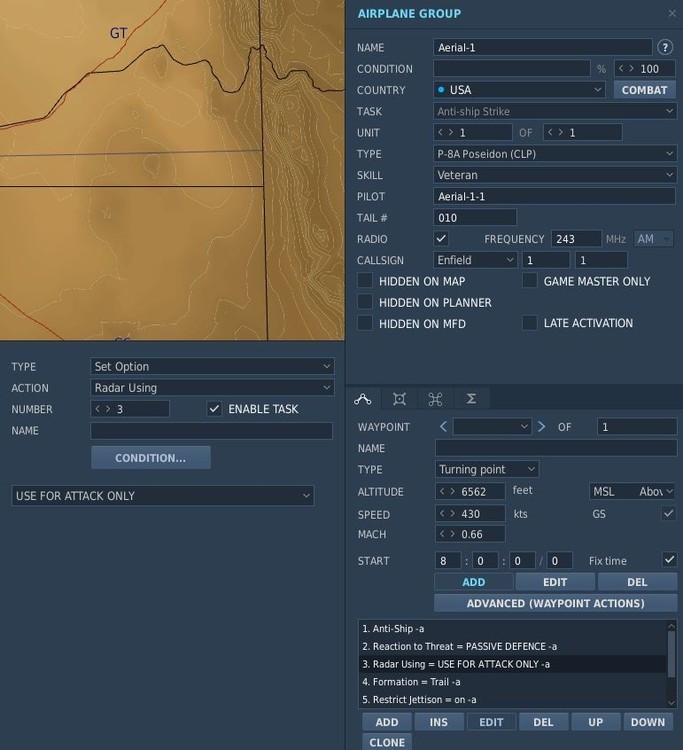683x750 pixels.
Task: Click the Frequency field 243
Action: pos(576,239)
